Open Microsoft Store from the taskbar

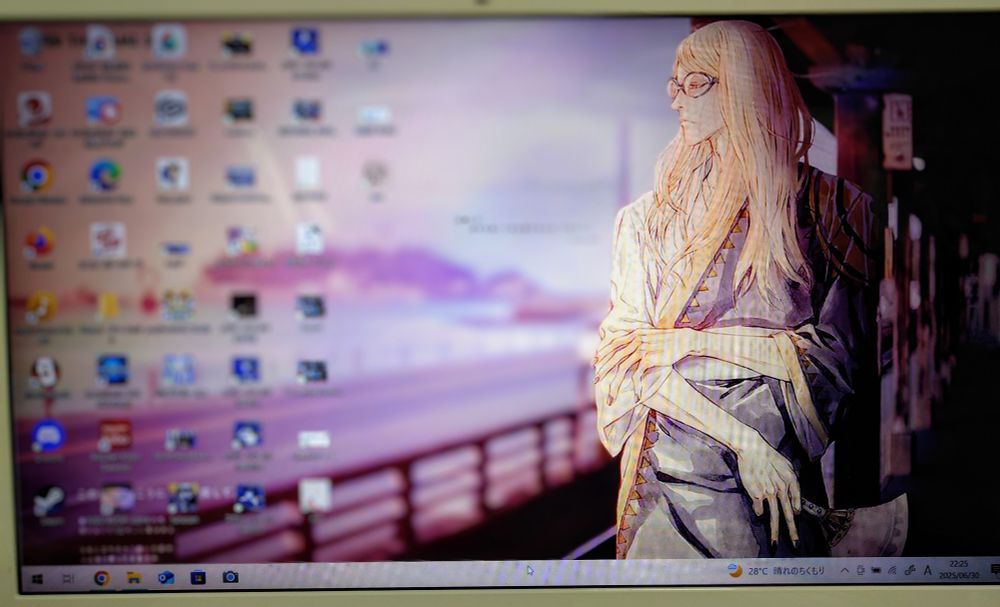198,578
